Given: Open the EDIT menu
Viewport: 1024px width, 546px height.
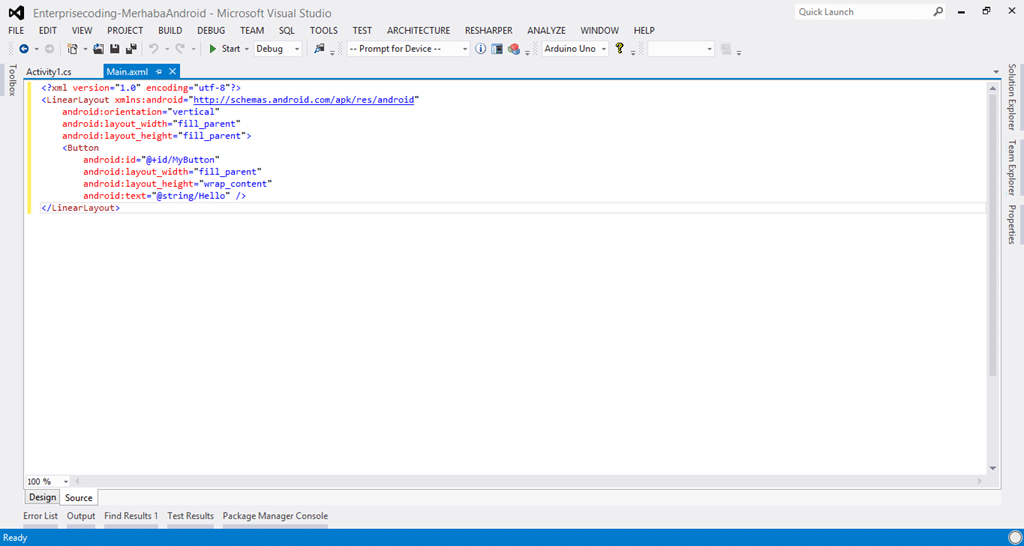Looking at the screenshot, I should pyautogui.click(x=48, y=31).
